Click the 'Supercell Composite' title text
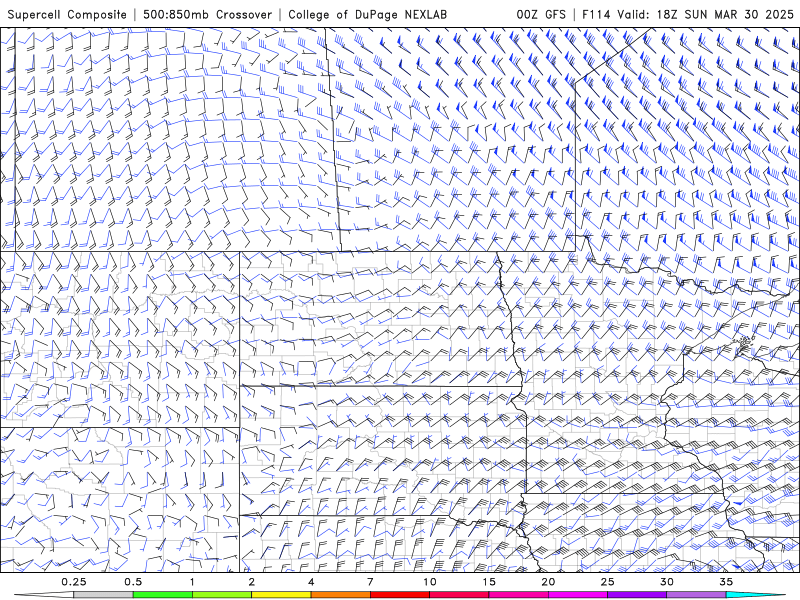Screen dimensions: 800x600 (x=67, y=15)
